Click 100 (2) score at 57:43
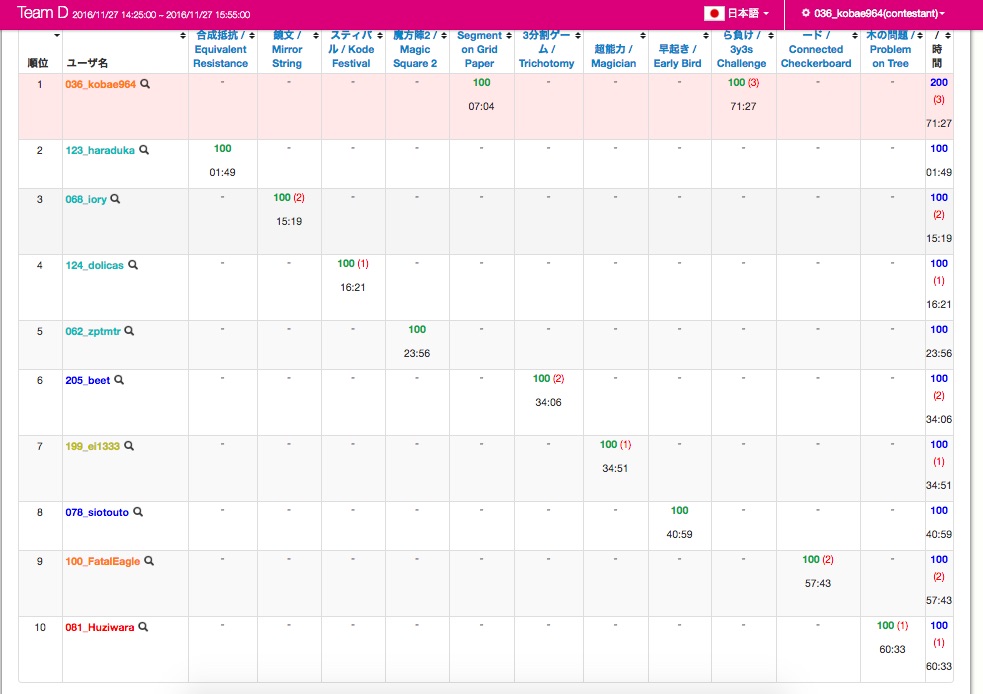This screenshot has width=983, height=694. tap(817, 559)
